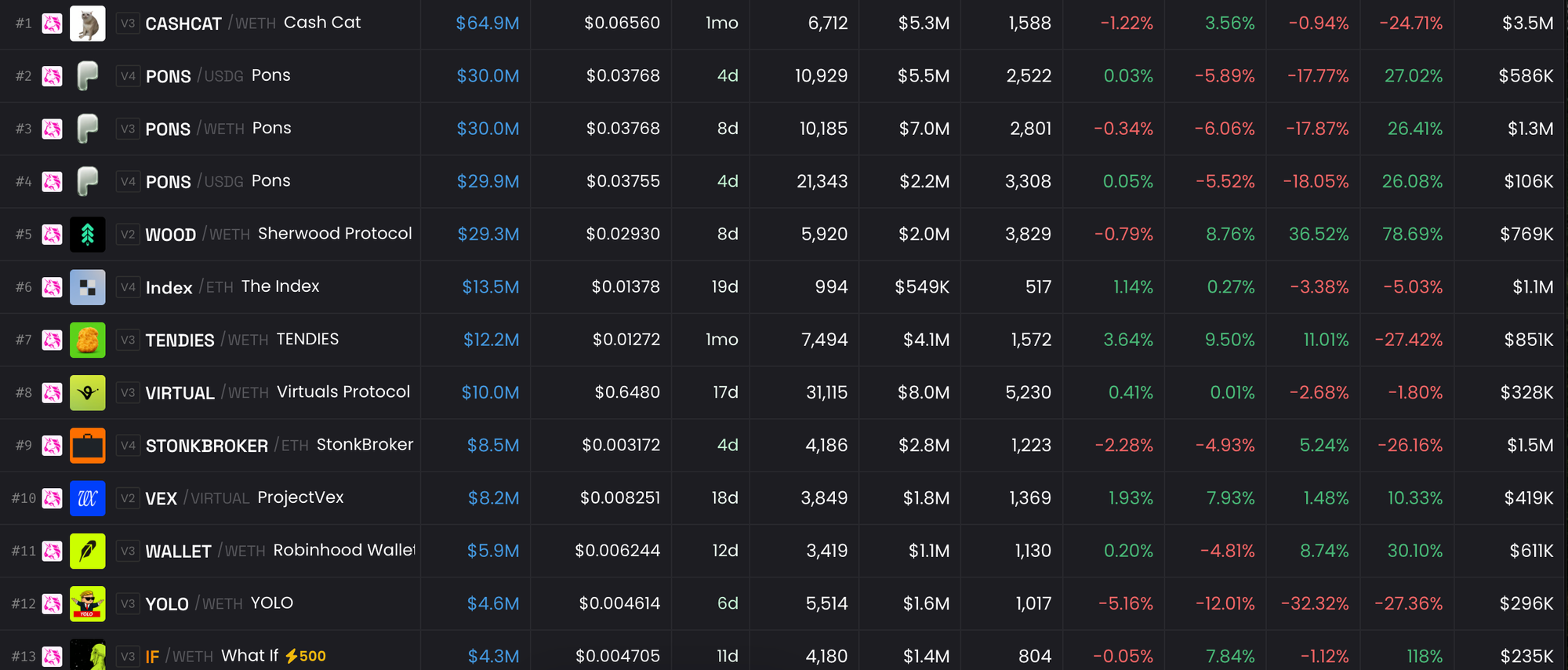Click the Uniswap icon in STONKBROKER row
This screenshot has width=1568, height=670.
pyautogui.click(x=53, y=445)
